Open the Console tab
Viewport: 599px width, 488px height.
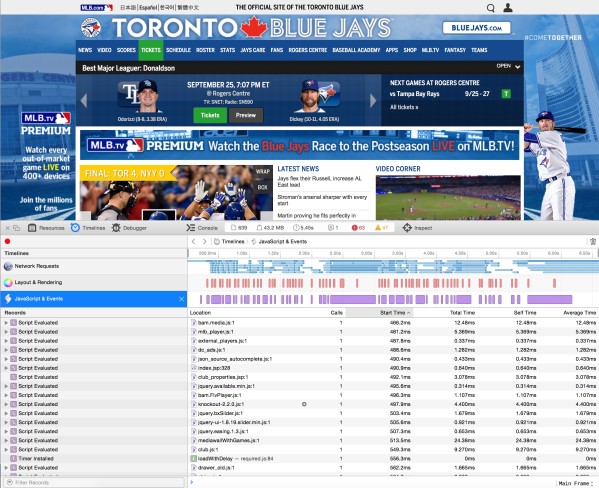tap(202, 228)
